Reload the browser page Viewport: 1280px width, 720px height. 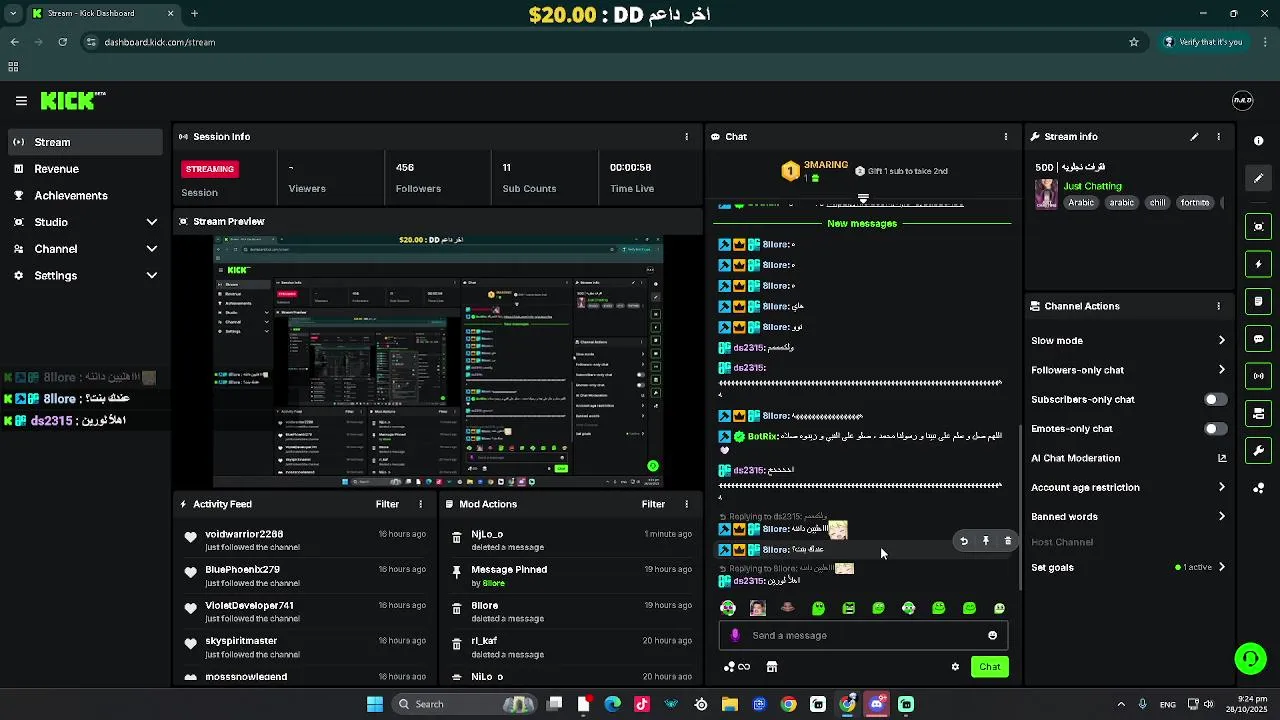62,42
